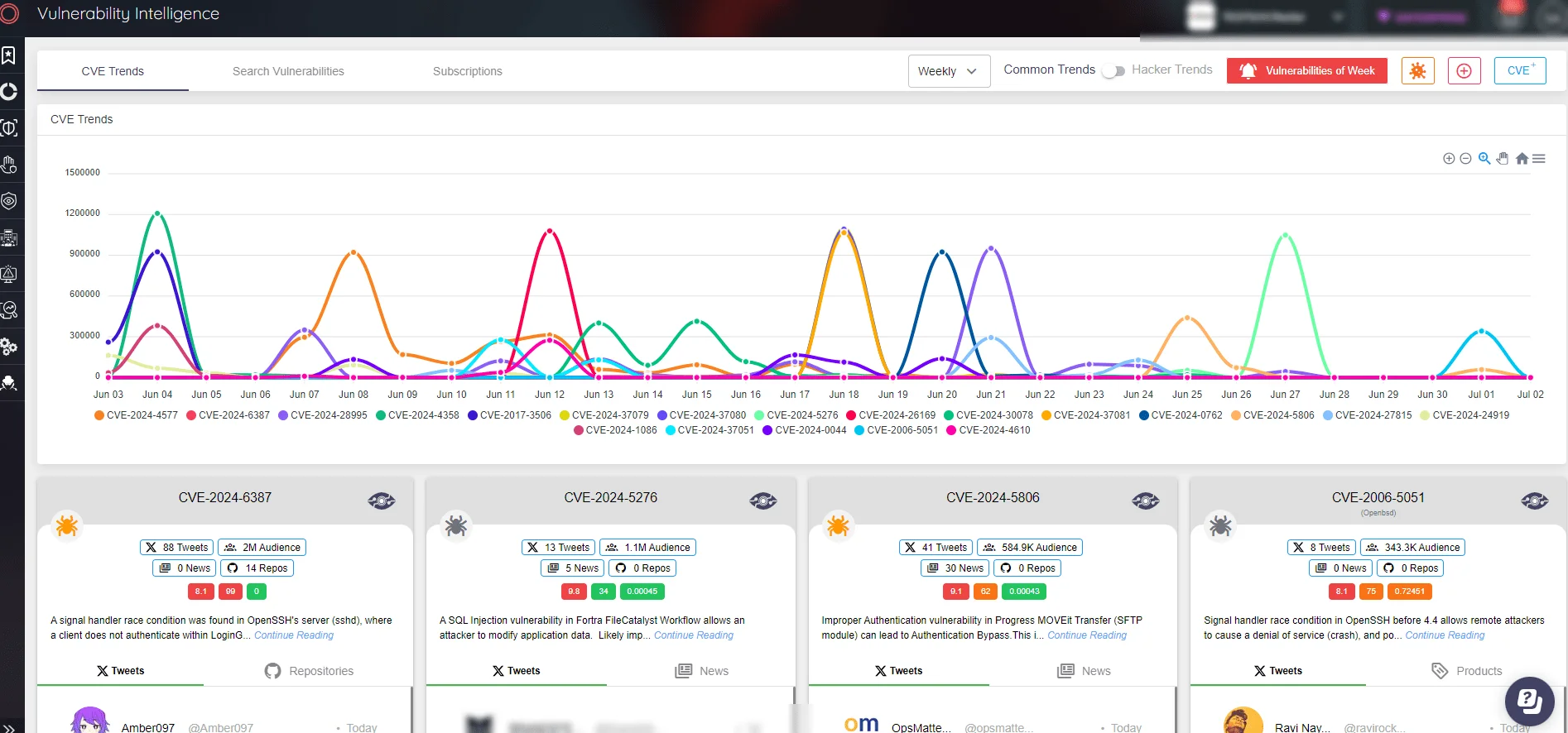The width and height of the screenshot is (1568, 733).
Task: Switch to Subscriptions tab
Action: (x=467, y=71)
